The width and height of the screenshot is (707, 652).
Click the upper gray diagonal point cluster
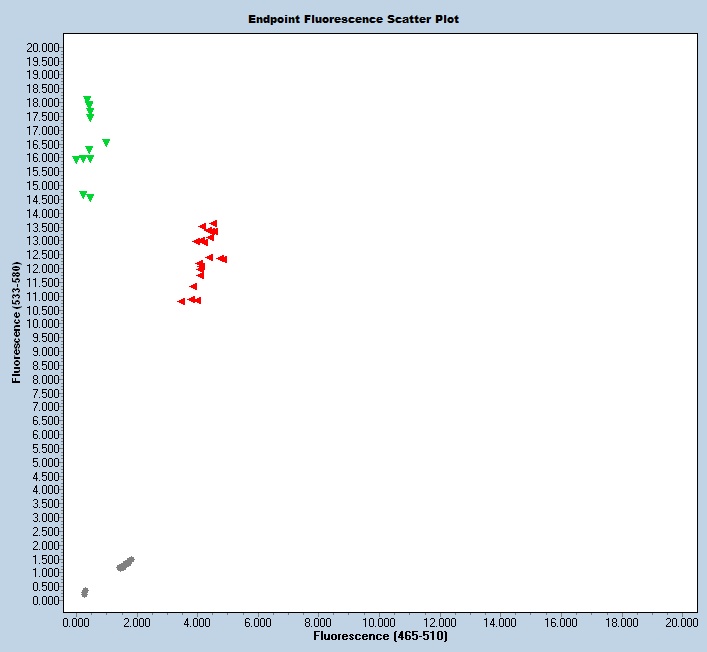pyautogui.click(x=125, y=564)
